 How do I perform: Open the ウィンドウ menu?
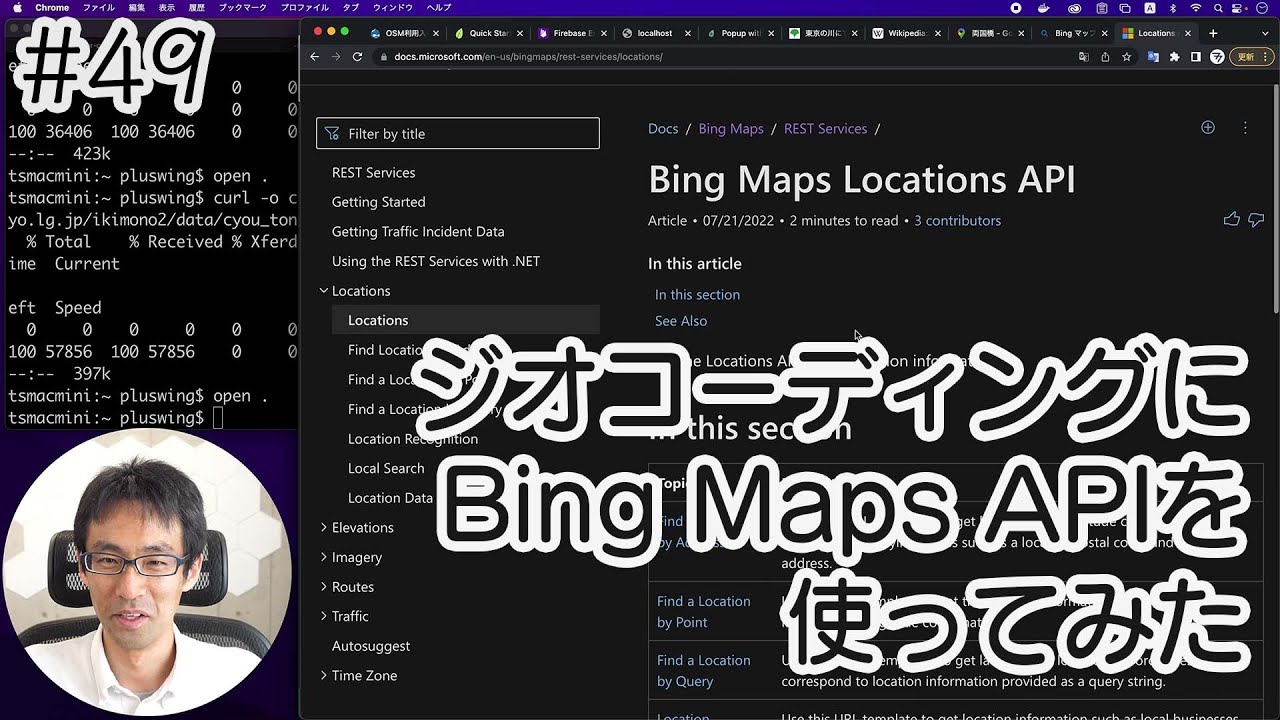tap(393, 7)
